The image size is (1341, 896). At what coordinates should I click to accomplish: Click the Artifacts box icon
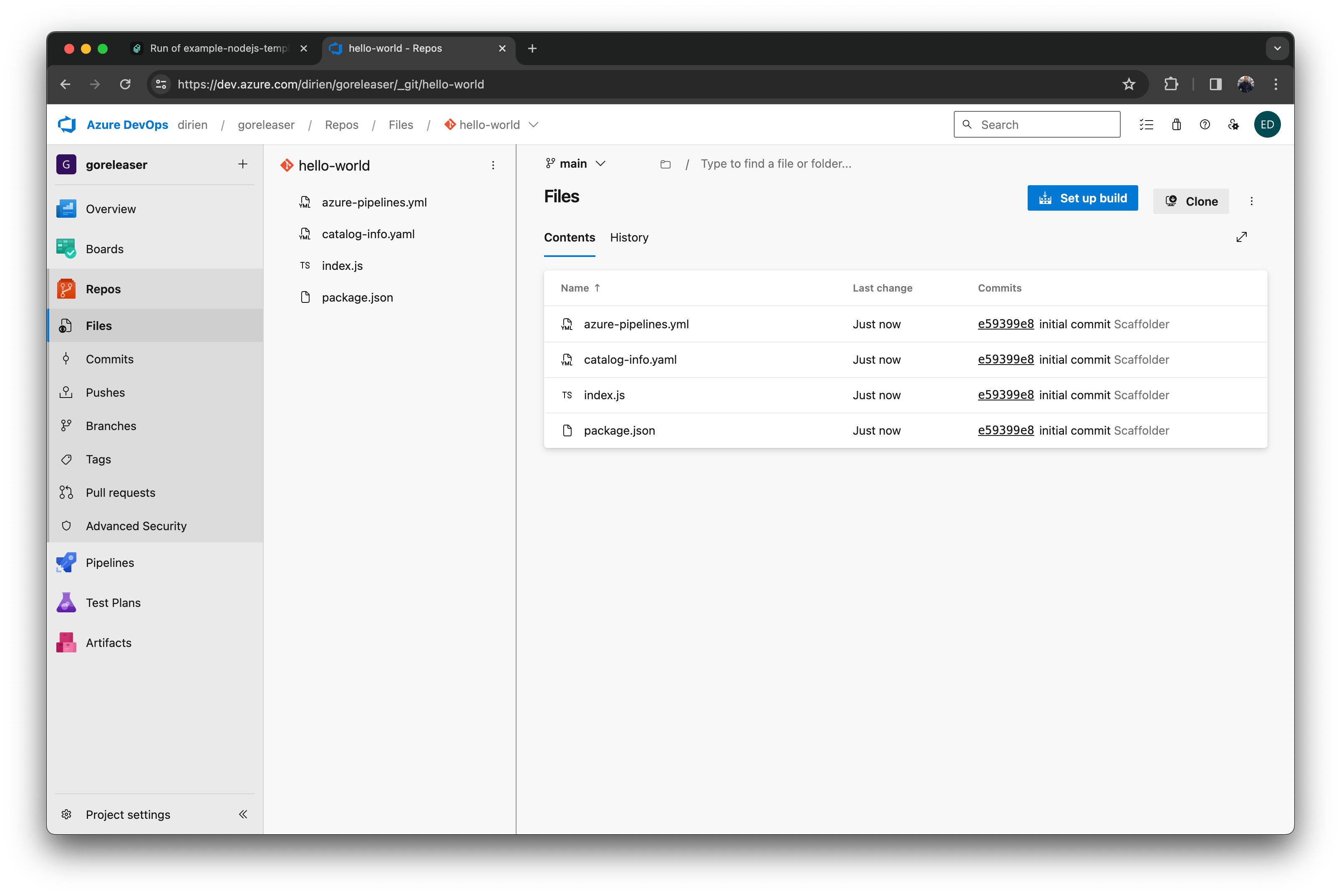(x=66, y=643)
